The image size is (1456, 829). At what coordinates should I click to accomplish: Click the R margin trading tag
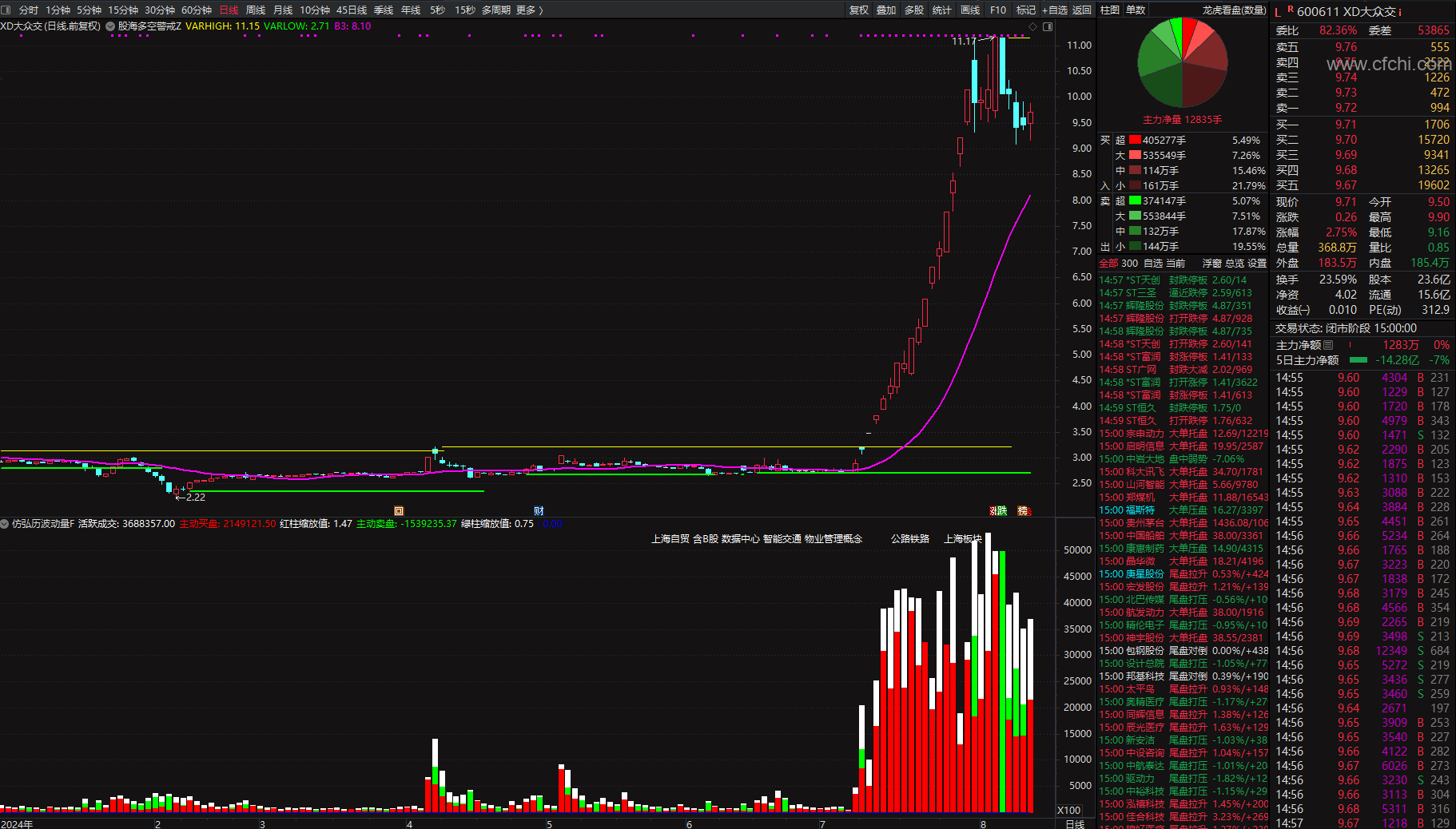(x=1291, y=10)
